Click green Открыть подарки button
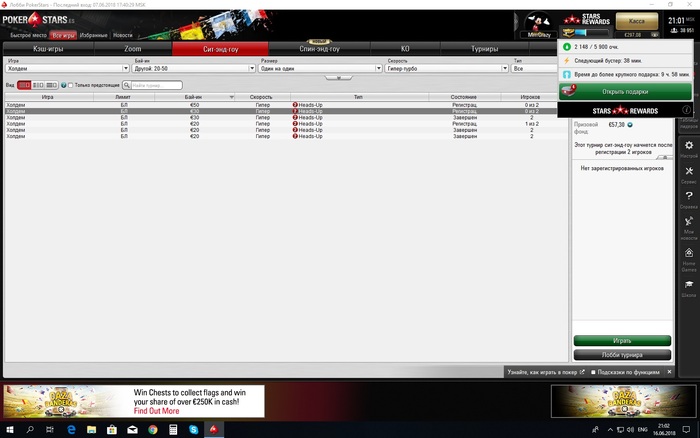 [x=625, y=92]
